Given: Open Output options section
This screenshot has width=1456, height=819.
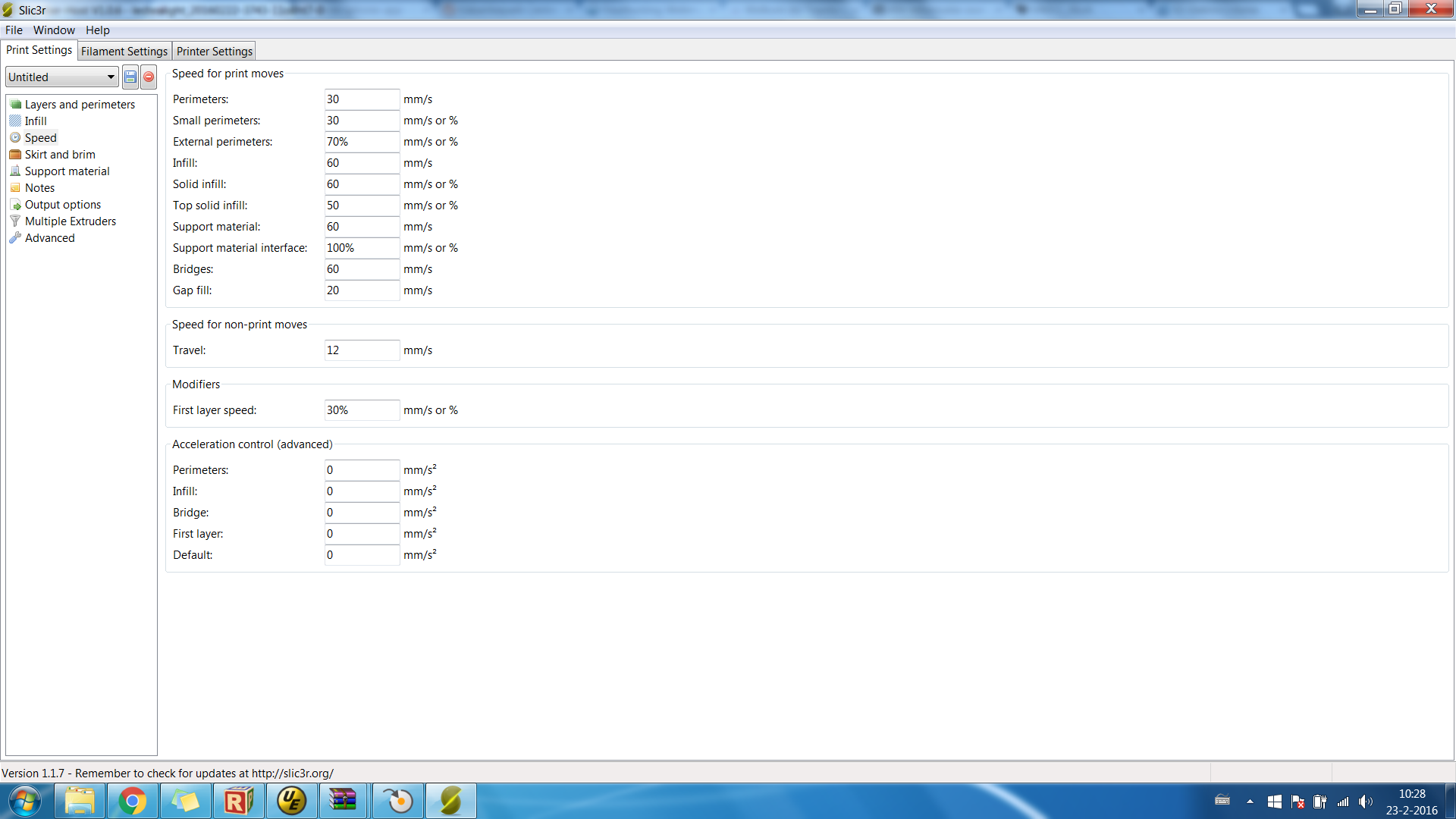Looking at the screenshot, I should point(62,205).
